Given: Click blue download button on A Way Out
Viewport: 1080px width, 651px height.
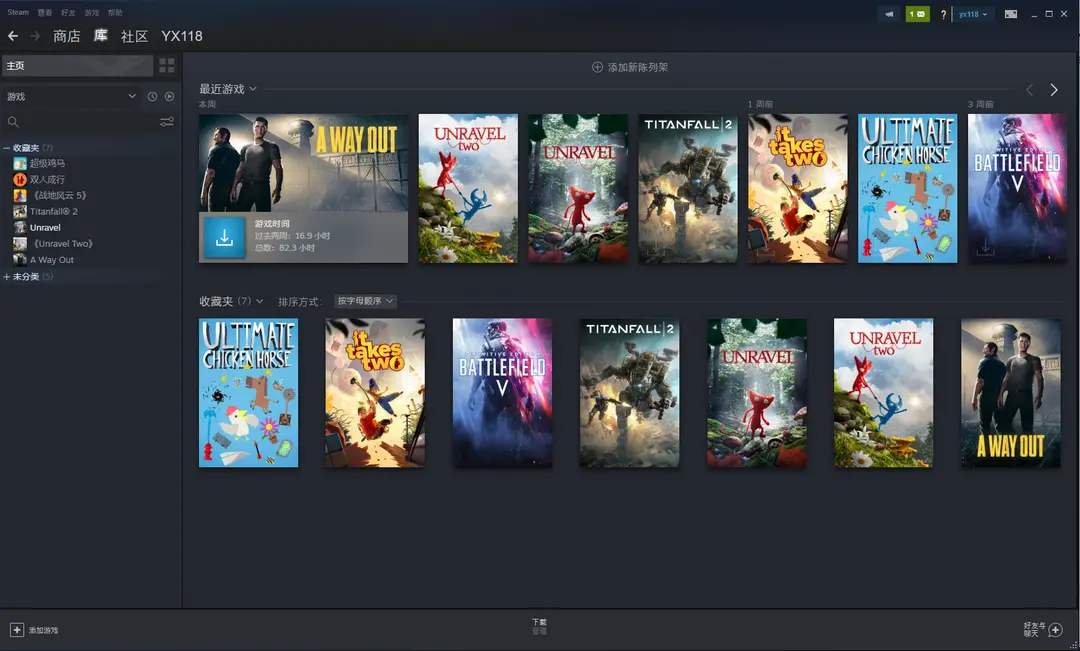Looking at the screenshot, I should point(225,237).
